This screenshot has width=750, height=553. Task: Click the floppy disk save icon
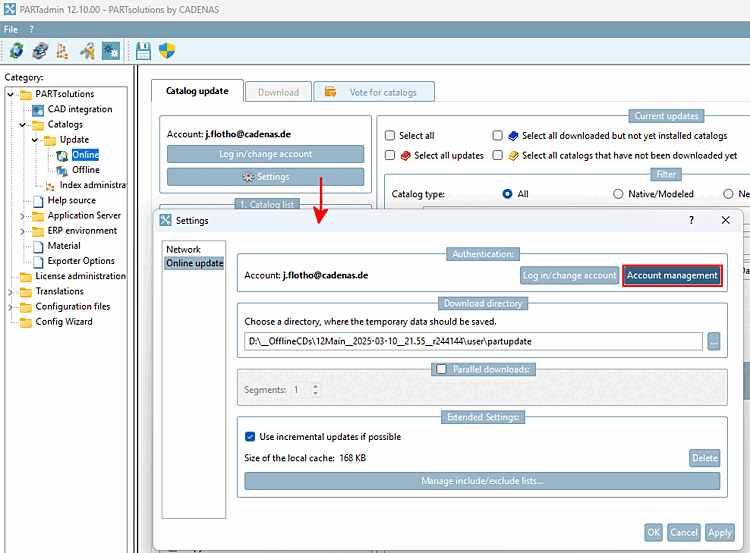143,51
